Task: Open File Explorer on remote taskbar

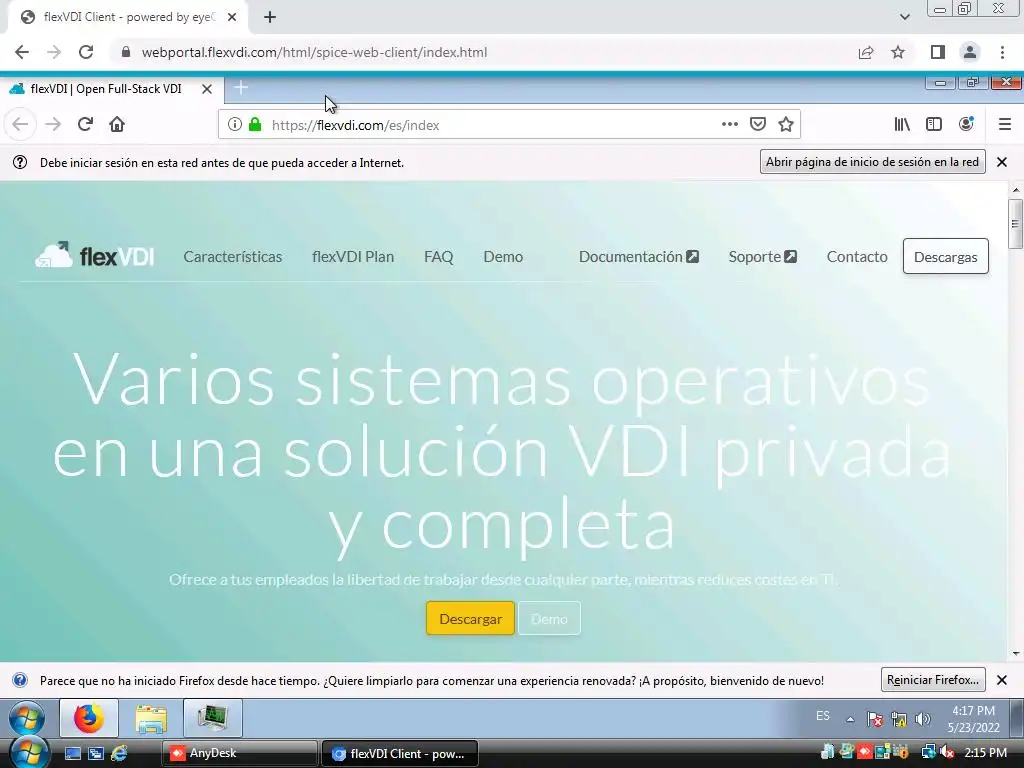Action: click(x=151, y=718)
